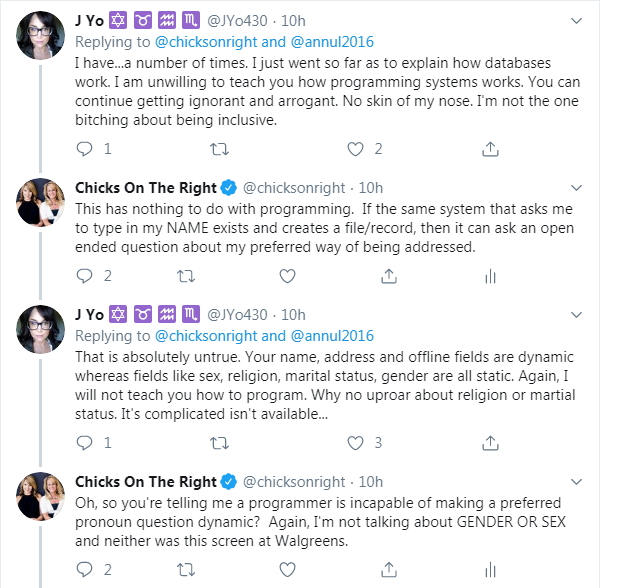
Task: Share first J Yo tweet
Action: pos(490,149)
